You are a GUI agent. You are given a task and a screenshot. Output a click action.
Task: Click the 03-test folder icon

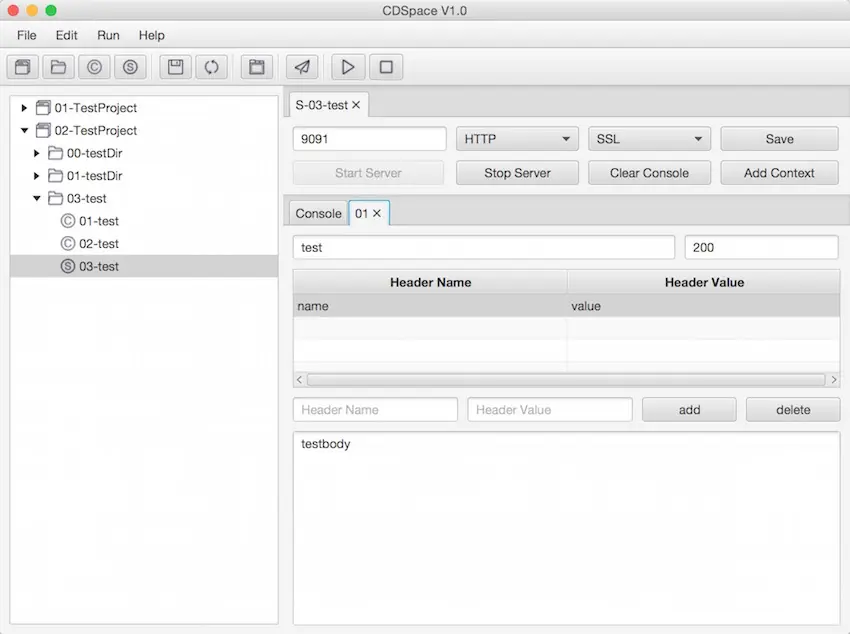(x=55, y=199)
